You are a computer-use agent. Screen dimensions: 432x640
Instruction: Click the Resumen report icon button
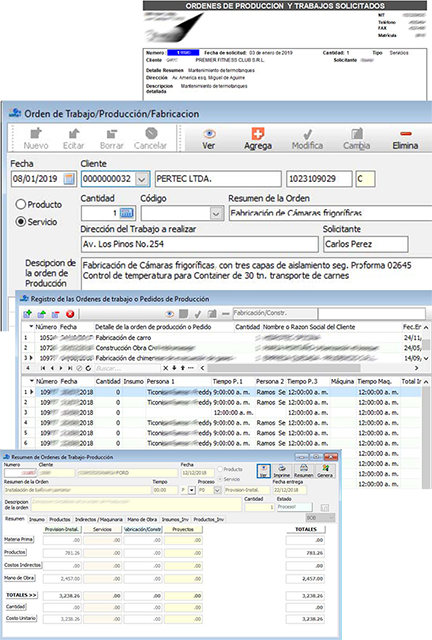coord(304,471)
